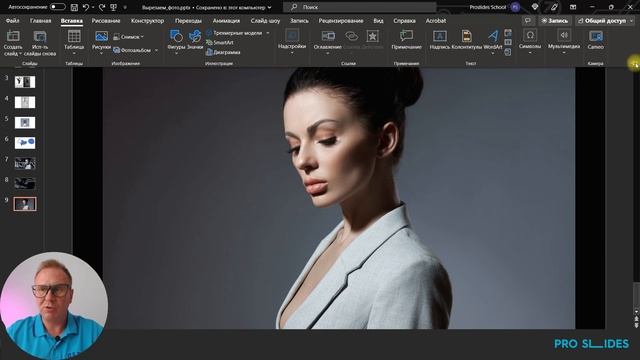Click the woman portrait image on slide

[339, 198]
